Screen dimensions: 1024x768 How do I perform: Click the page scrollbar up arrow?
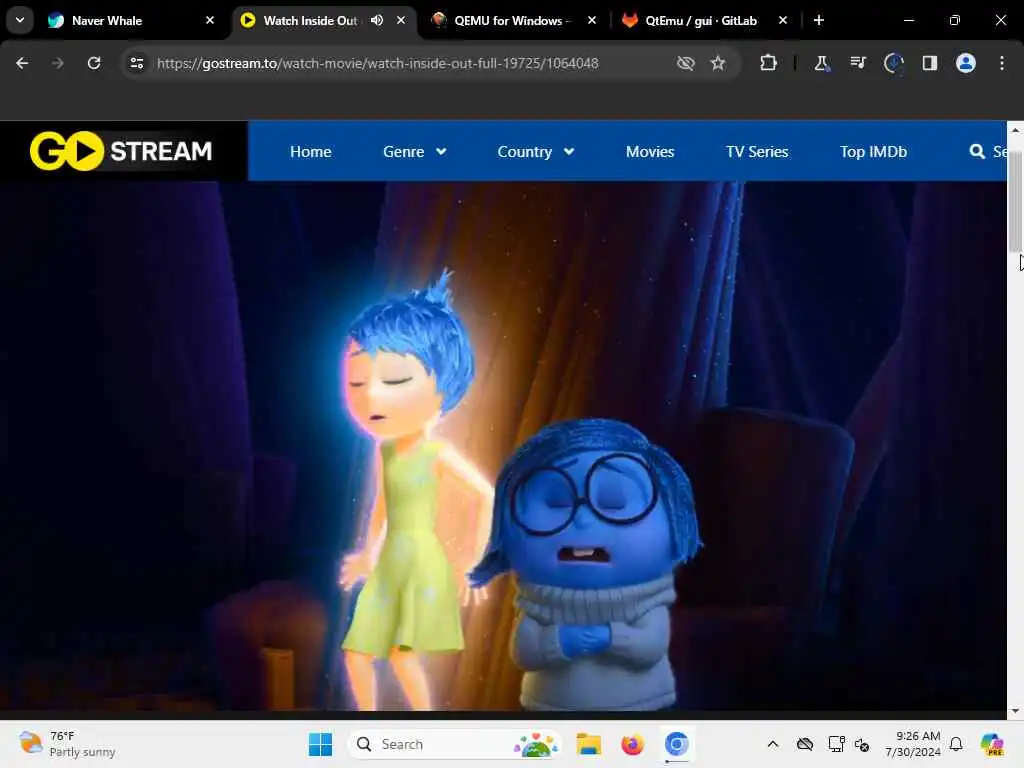pos(1015,130)
